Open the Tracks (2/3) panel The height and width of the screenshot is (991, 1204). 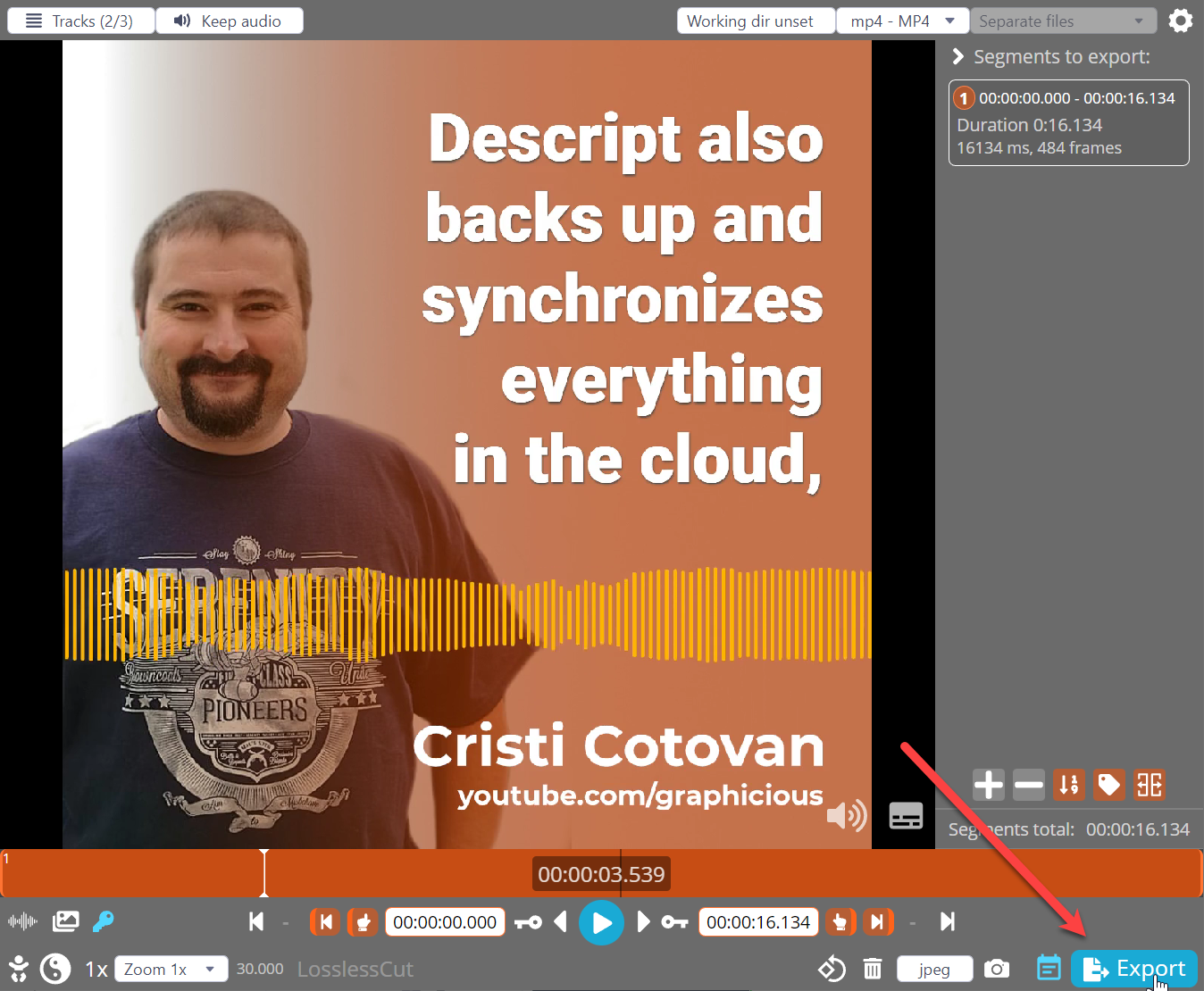pyautogui.click(x=80, y=21)
